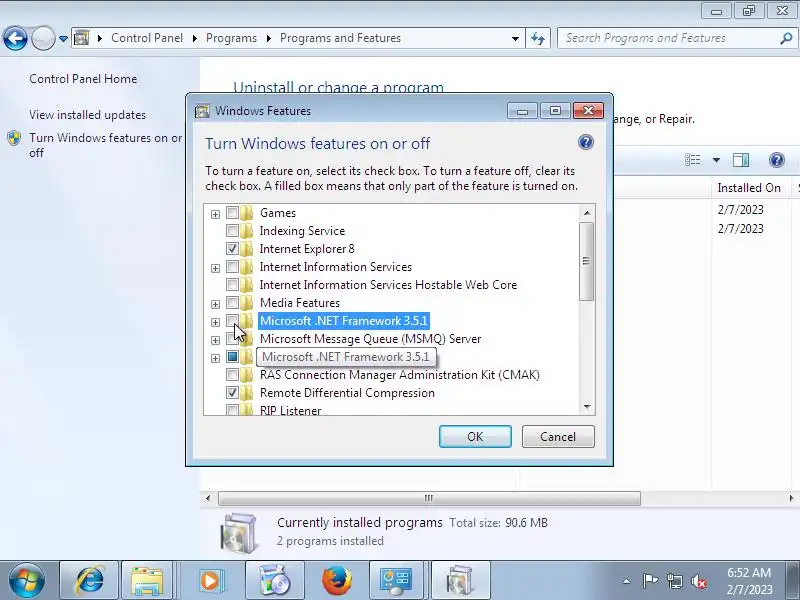The height and width of the screenshot is (600, 800).
Task: Click the Programs and Features help icon
Action: coord(777,160)
